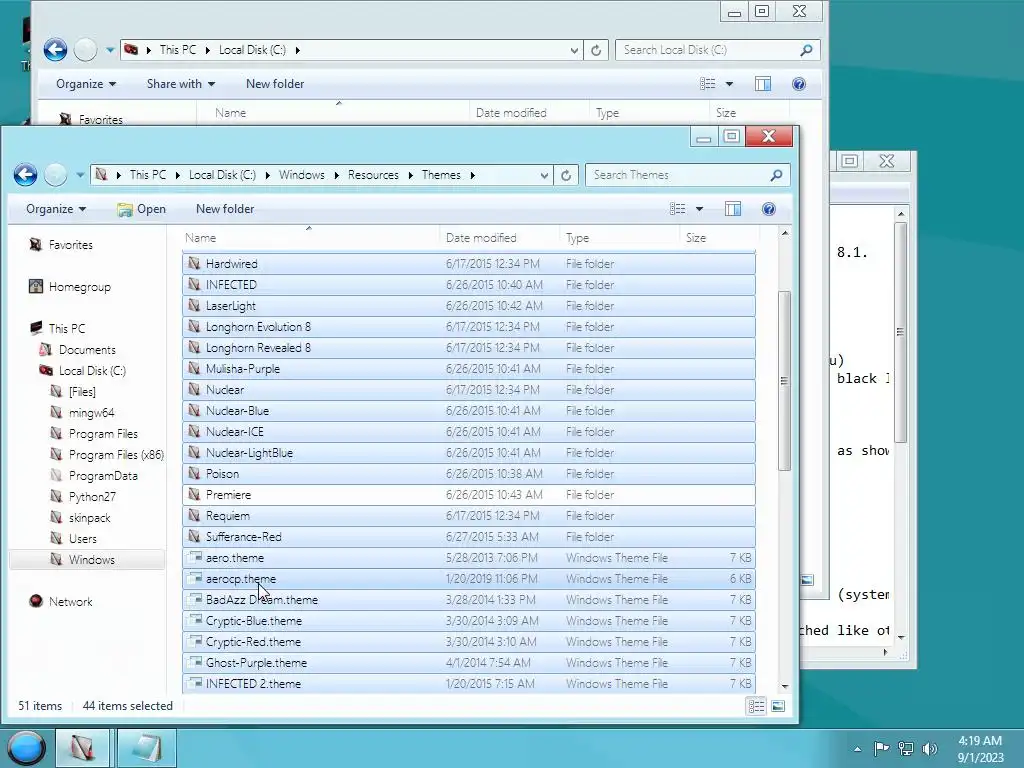Switch to details view in status bar
The width and height of the screenshot is (1024, 768).
point(756,706)
